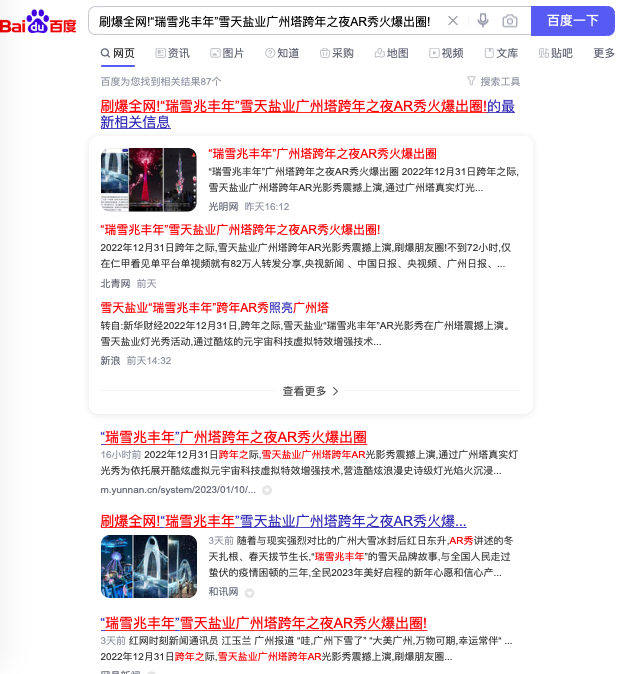The height and width of the screenshot is (674, 639).
Task: Switch to the 图片 tab
Action: 227,53
